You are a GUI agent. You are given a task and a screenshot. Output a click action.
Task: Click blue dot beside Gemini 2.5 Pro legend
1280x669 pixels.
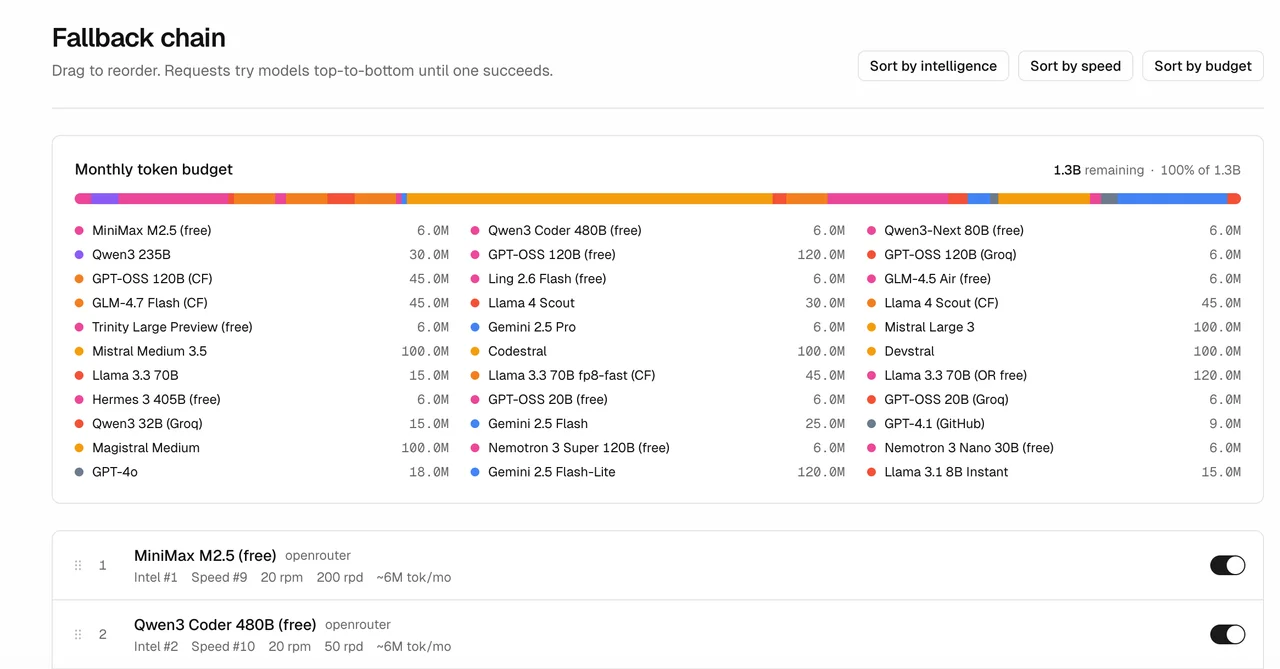[475, 327]
